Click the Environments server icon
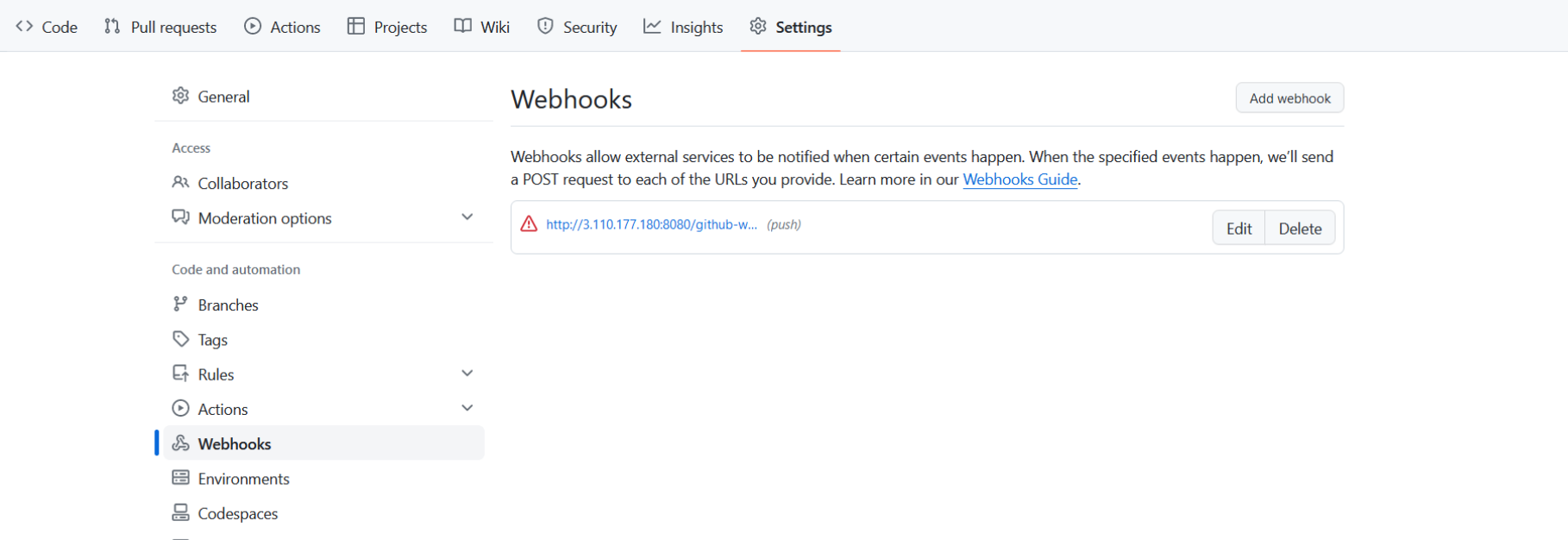The image size is (1568, 540). coord(180,478)
